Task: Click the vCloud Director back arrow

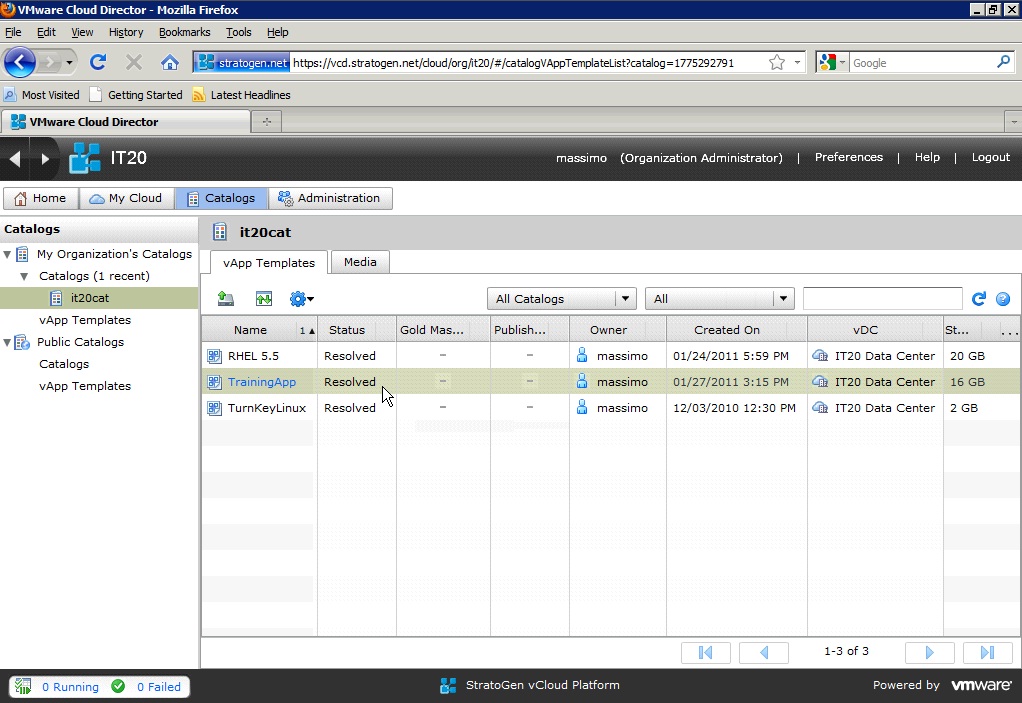Action: pos(15,158)
